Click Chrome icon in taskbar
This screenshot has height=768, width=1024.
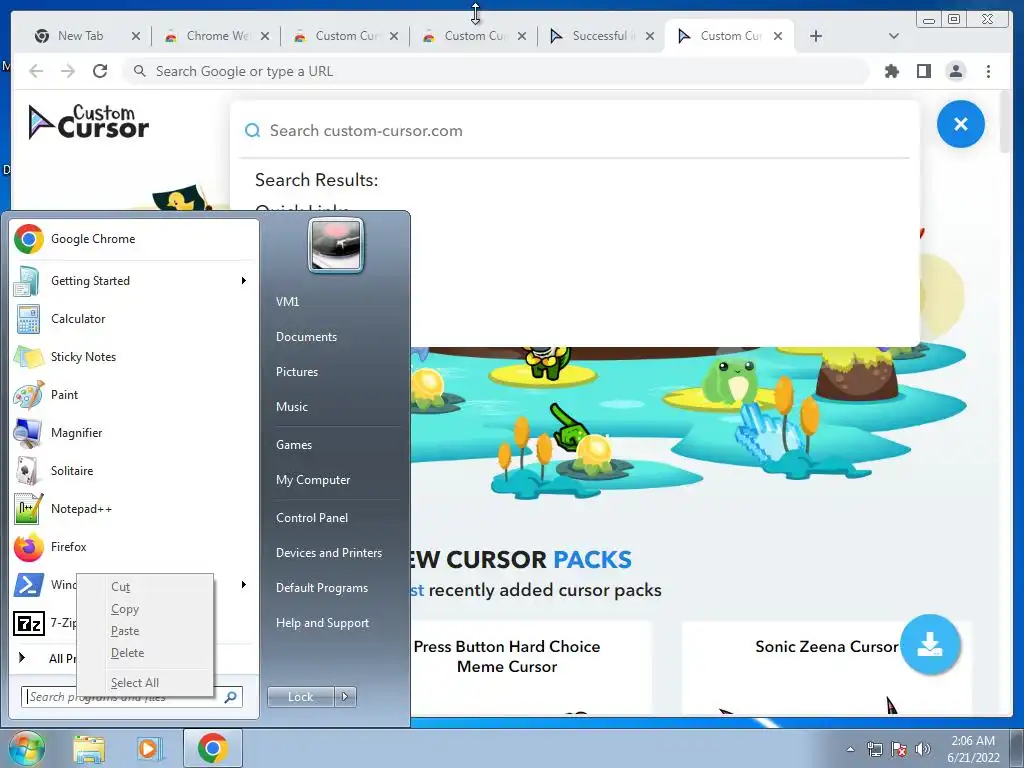point(213,748)
